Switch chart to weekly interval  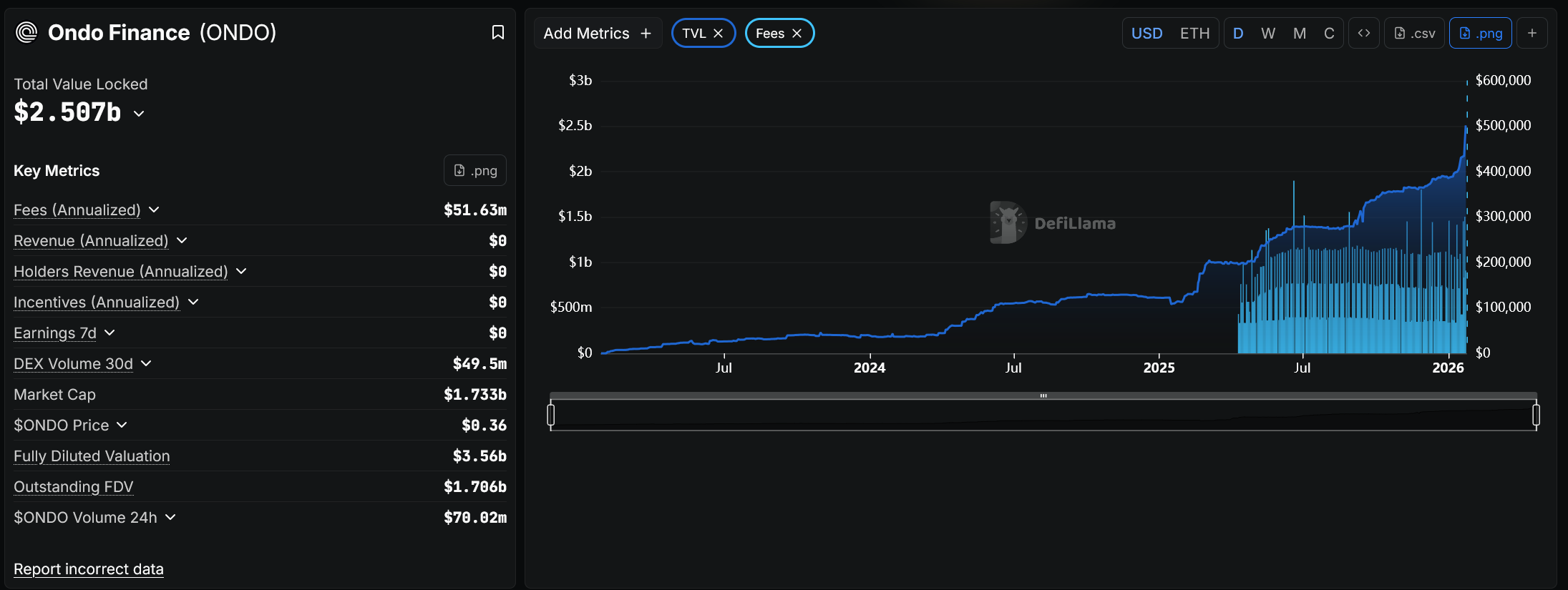pos(1268,34)
